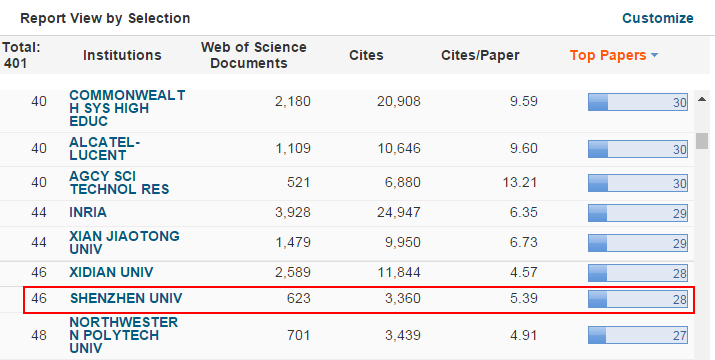
Task: Click the Web of Science Documents header
Action: tap(254, 55)
